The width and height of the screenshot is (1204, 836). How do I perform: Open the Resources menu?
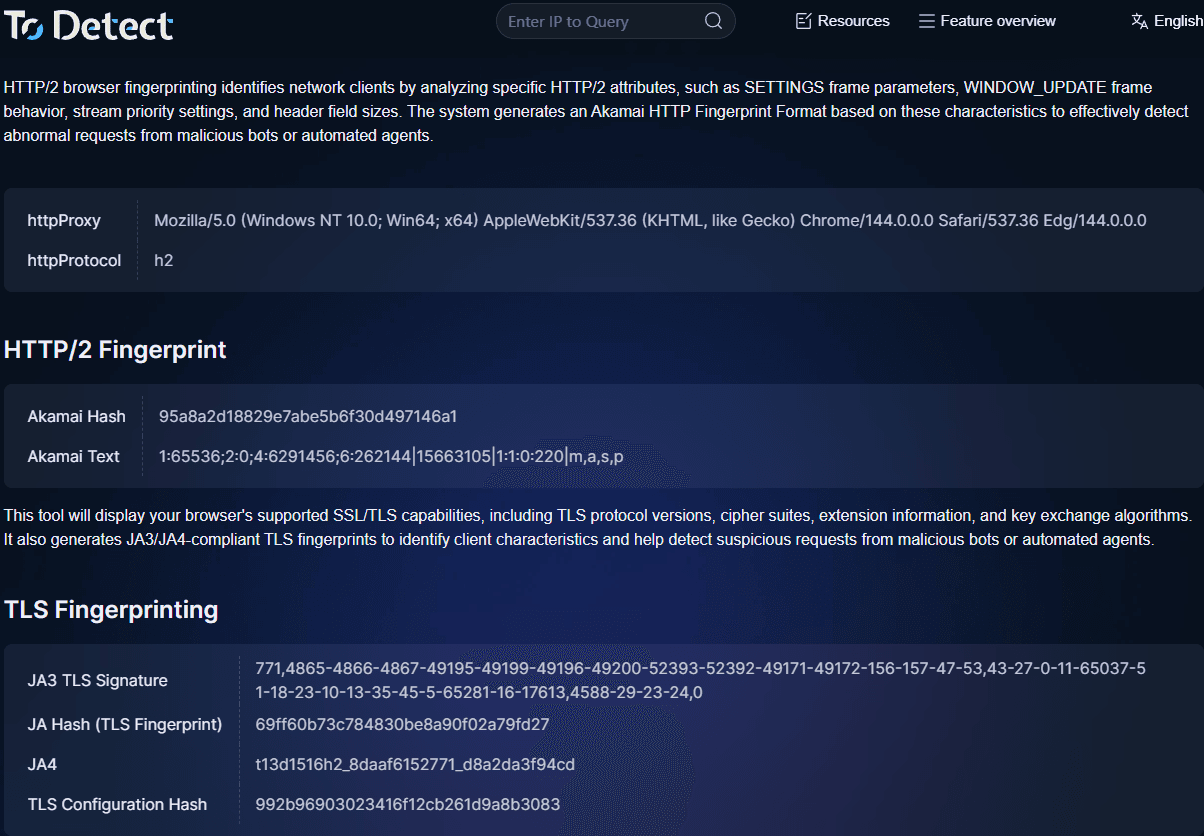pos(853,21)
